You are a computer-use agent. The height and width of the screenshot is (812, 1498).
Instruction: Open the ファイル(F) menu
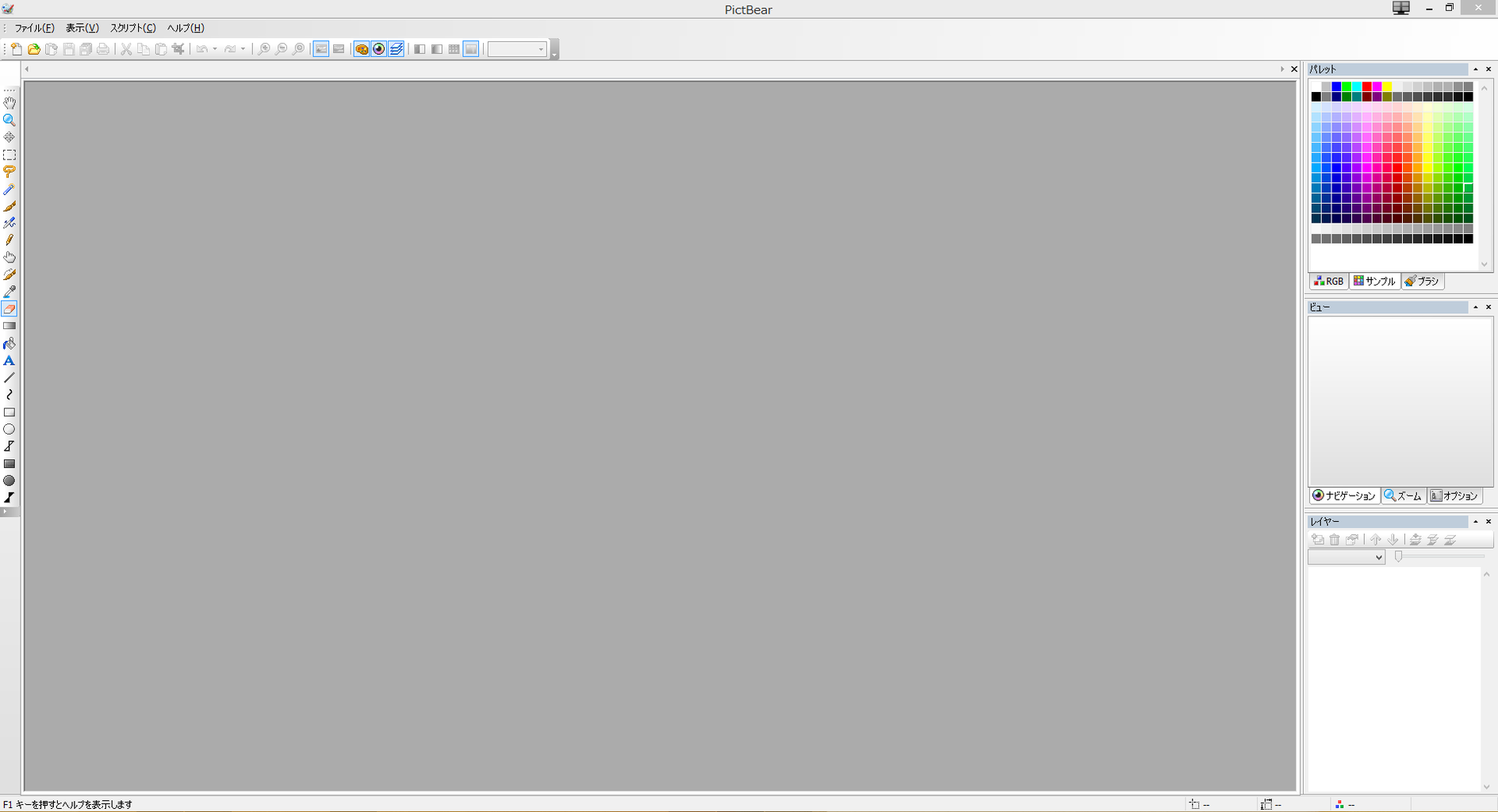[34, 28]
